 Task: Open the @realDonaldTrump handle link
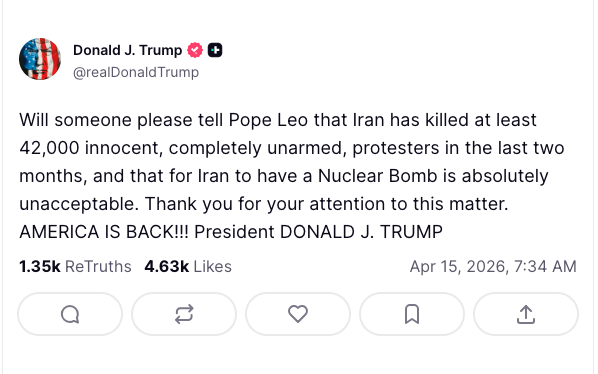coord(136,72)
